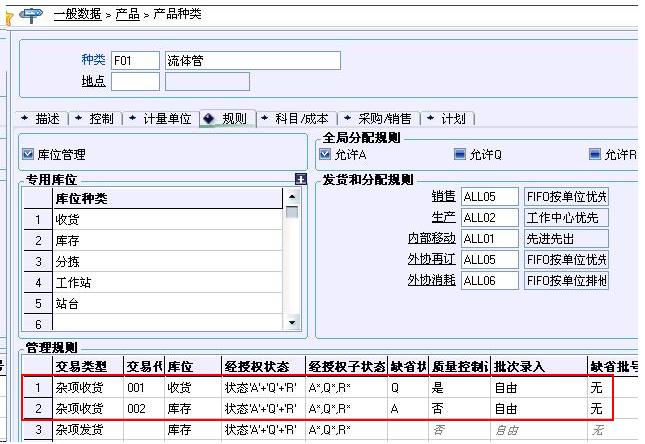Click the collapse icon on 专用库位 panel
Image resolution: width=645 pixels, height=444 pixels.
coord(300,179)
